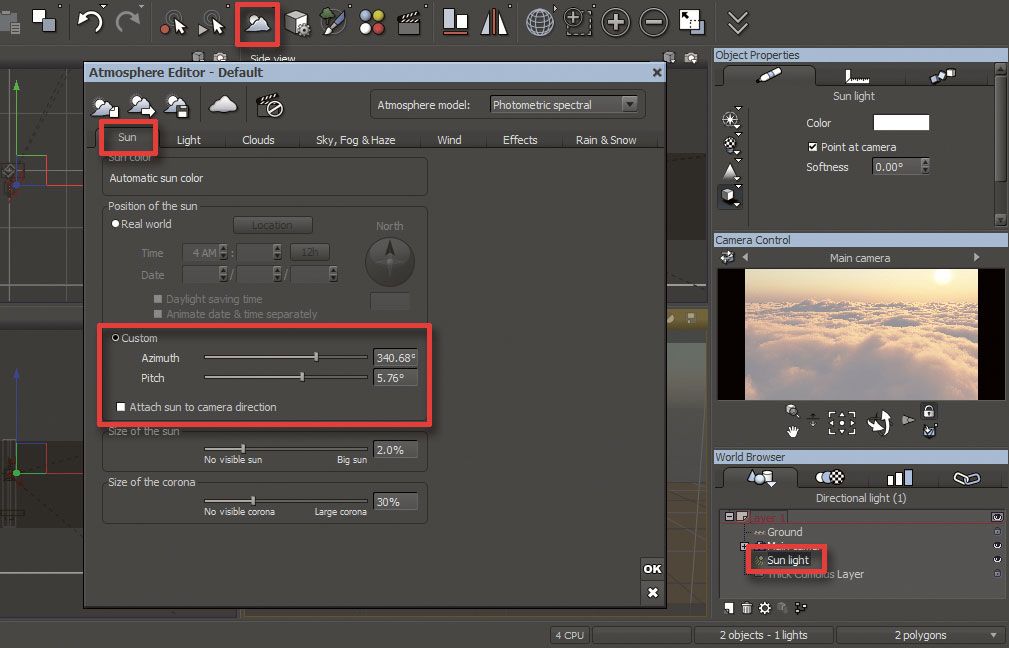Click the OK button in Atmosphere Editor
Image resolution: width=1009 pixels, height=648 pixels.
tap(651, 568)
